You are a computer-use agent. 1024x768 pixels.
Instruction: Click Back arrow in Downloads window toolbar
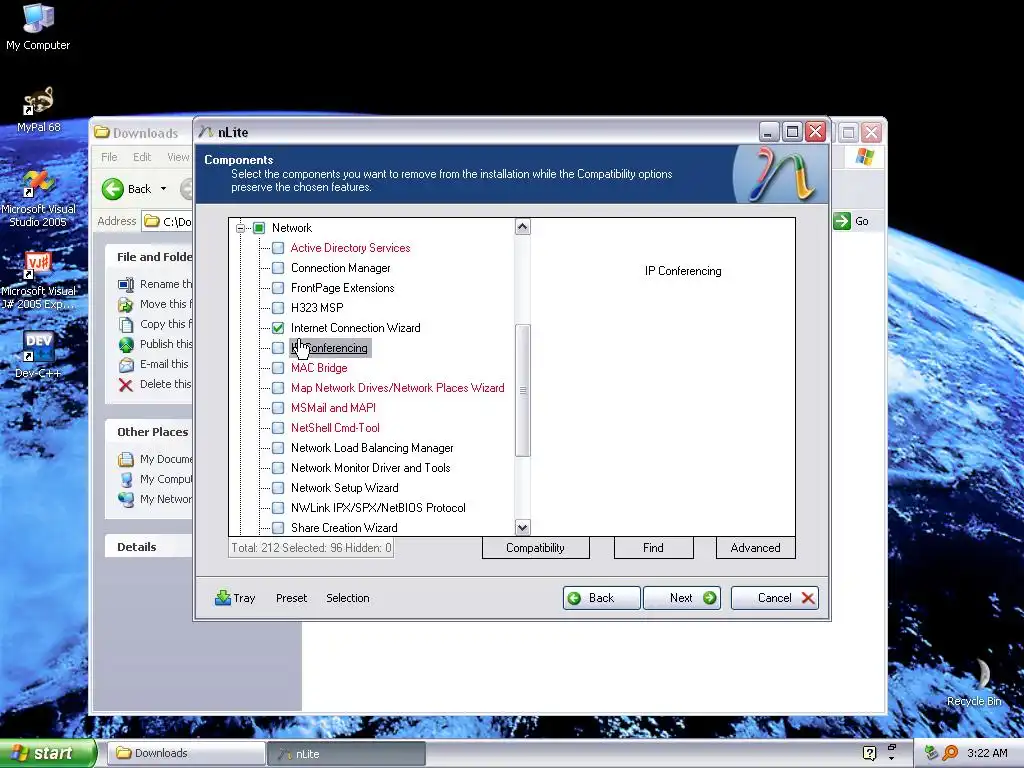point(112,189)
